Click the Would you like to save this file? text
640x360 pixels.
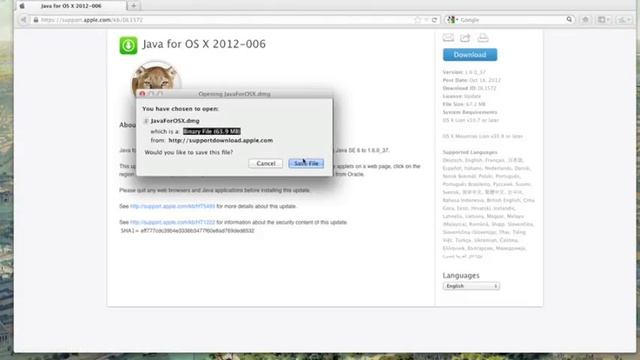pyautogui.click(x=189, y=152)
